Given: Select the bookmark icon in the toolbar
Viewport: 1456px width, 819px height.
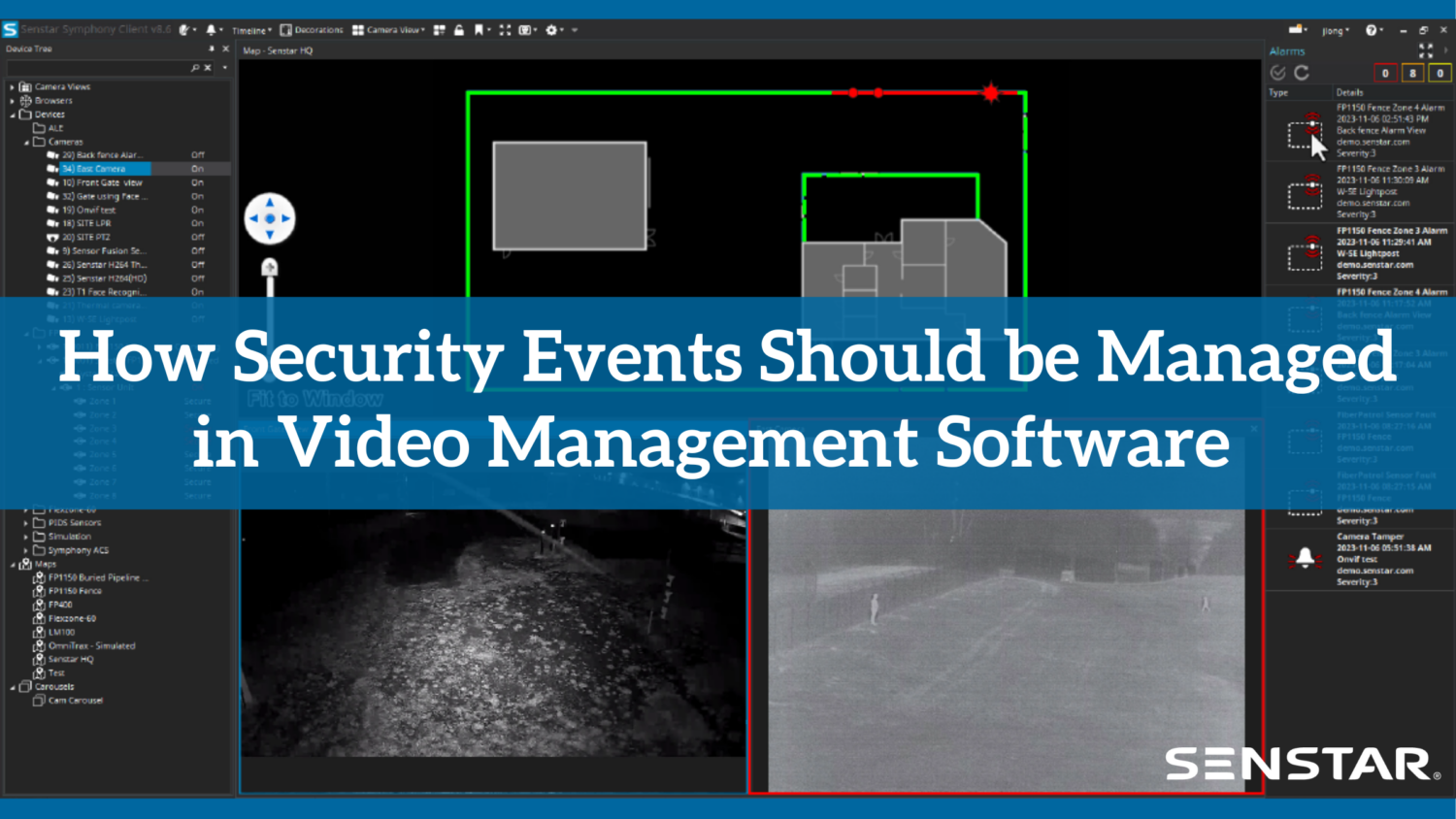Looking at the screenshot, I should click(478, 30).
